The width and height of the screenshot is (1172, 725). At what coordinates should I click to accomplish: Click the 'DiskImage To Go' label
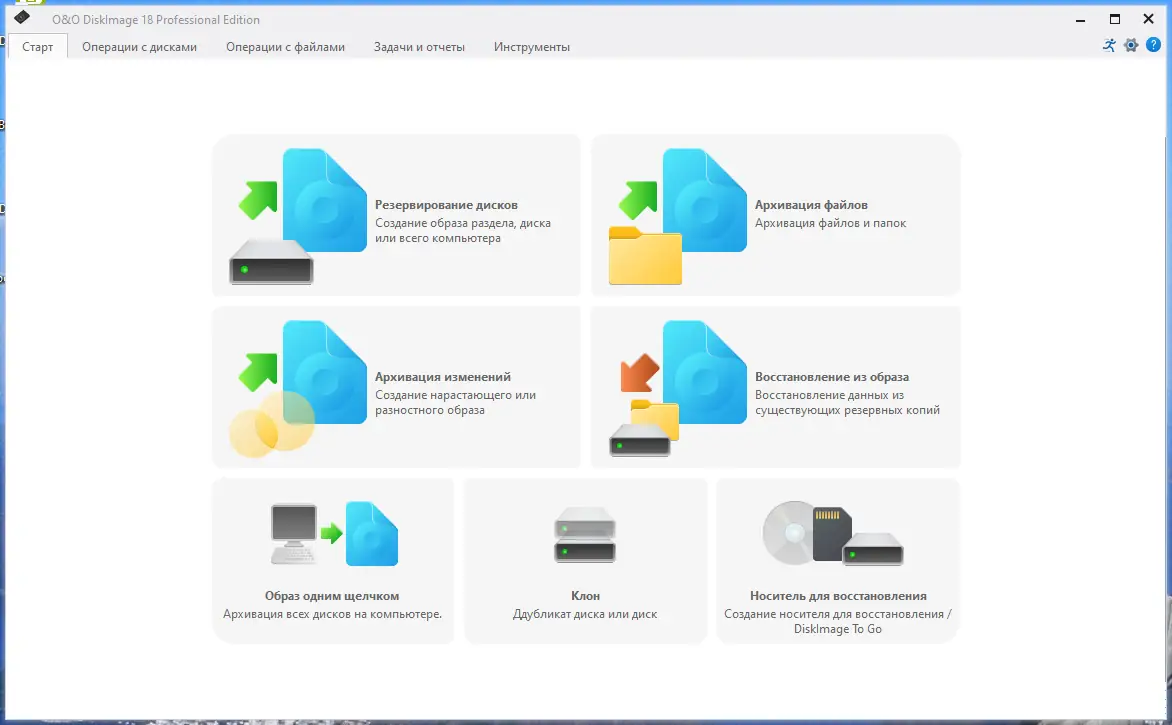(838, 628)
